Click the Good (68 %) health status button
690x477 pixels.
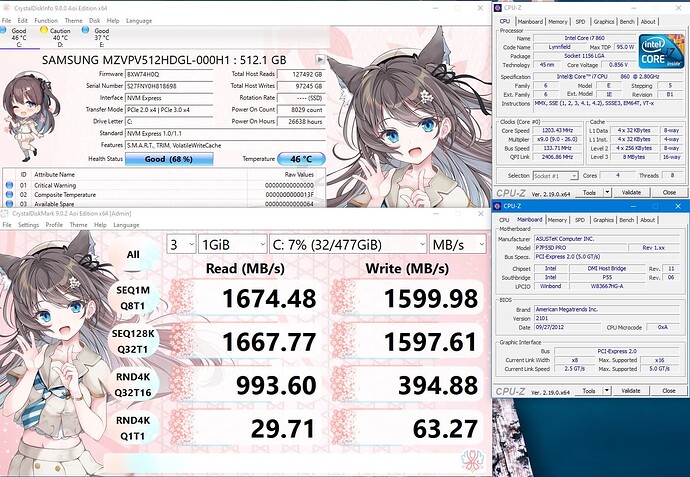click(169, 159)
